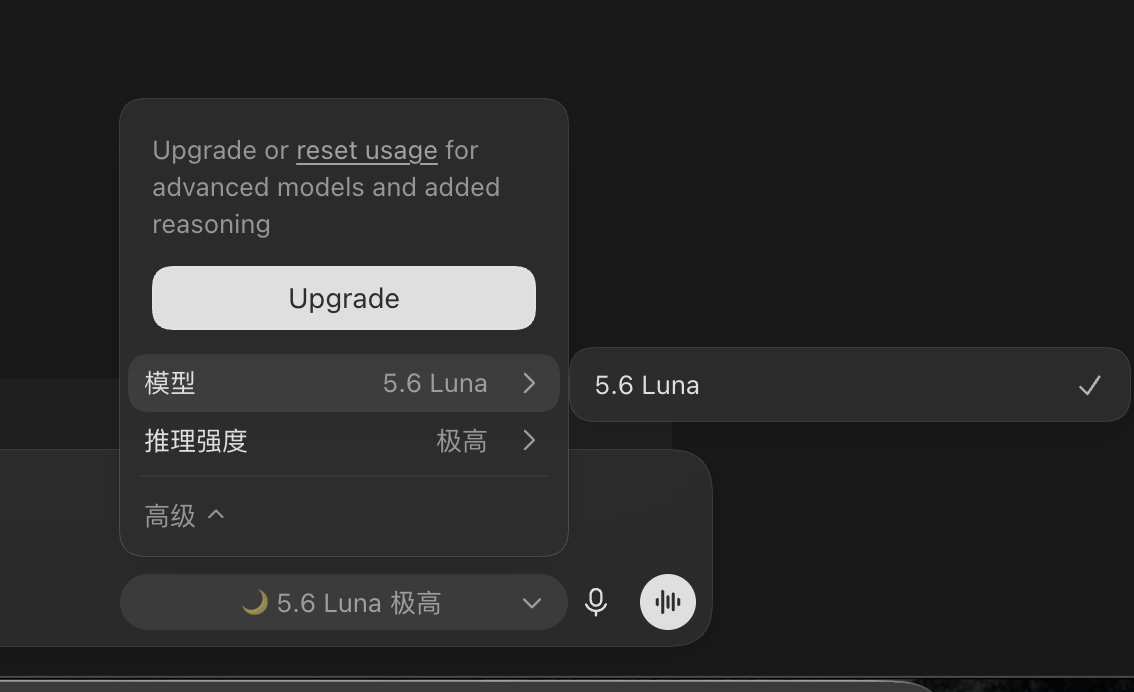Viewport: 1134px width, 692px height.
Task: Click the upward caret next to 高级
Action: (216, 515)
